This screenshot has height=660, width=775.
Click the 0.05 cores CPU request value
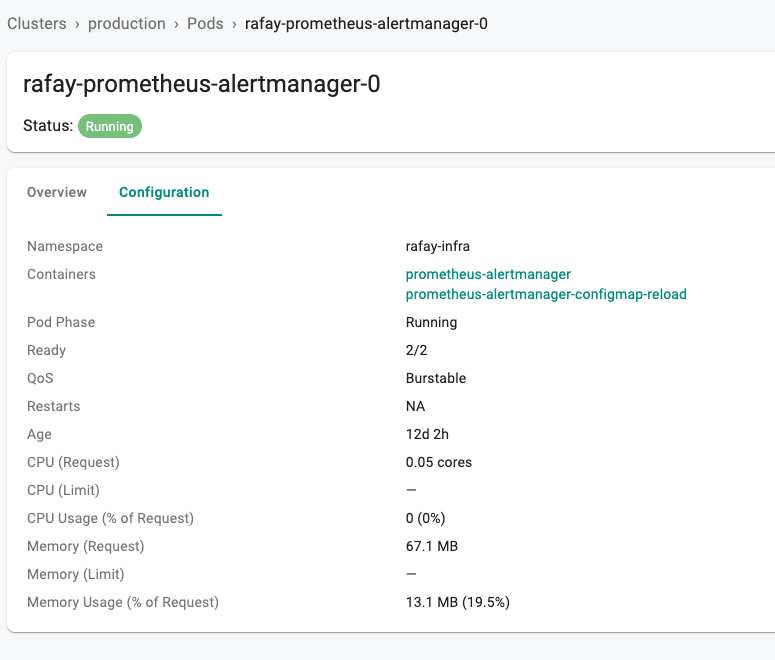tap(439, 462)
